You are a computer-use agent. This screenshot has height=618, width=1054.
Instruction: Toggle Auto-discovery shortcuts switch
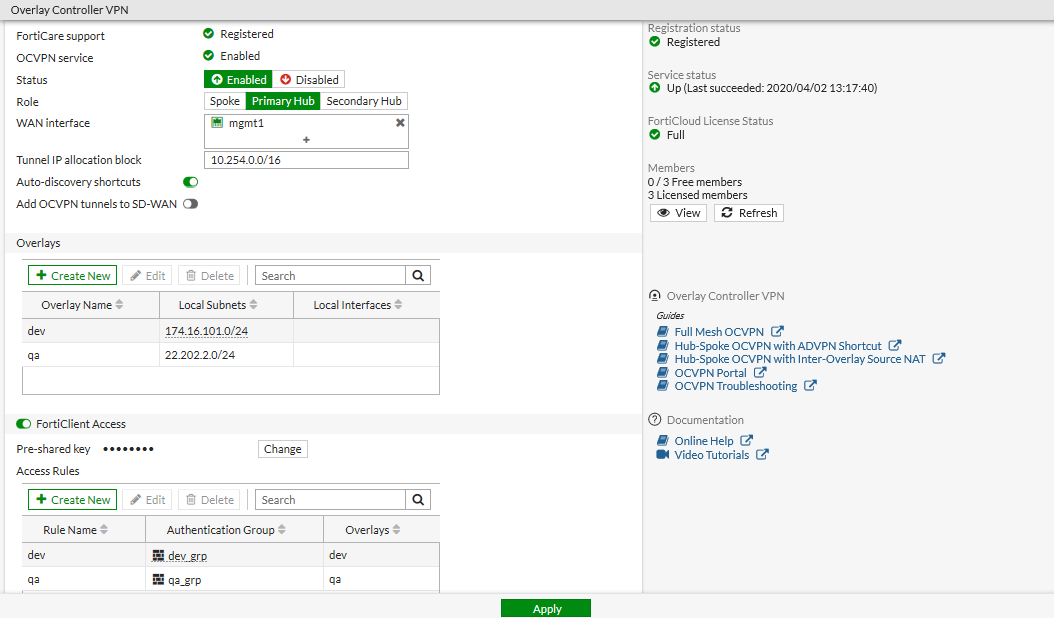[x=190, y=182]
